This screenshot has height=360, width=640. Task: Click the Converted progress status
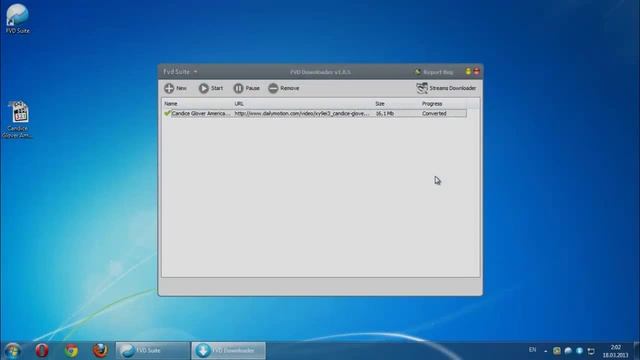tap(434, 113)
